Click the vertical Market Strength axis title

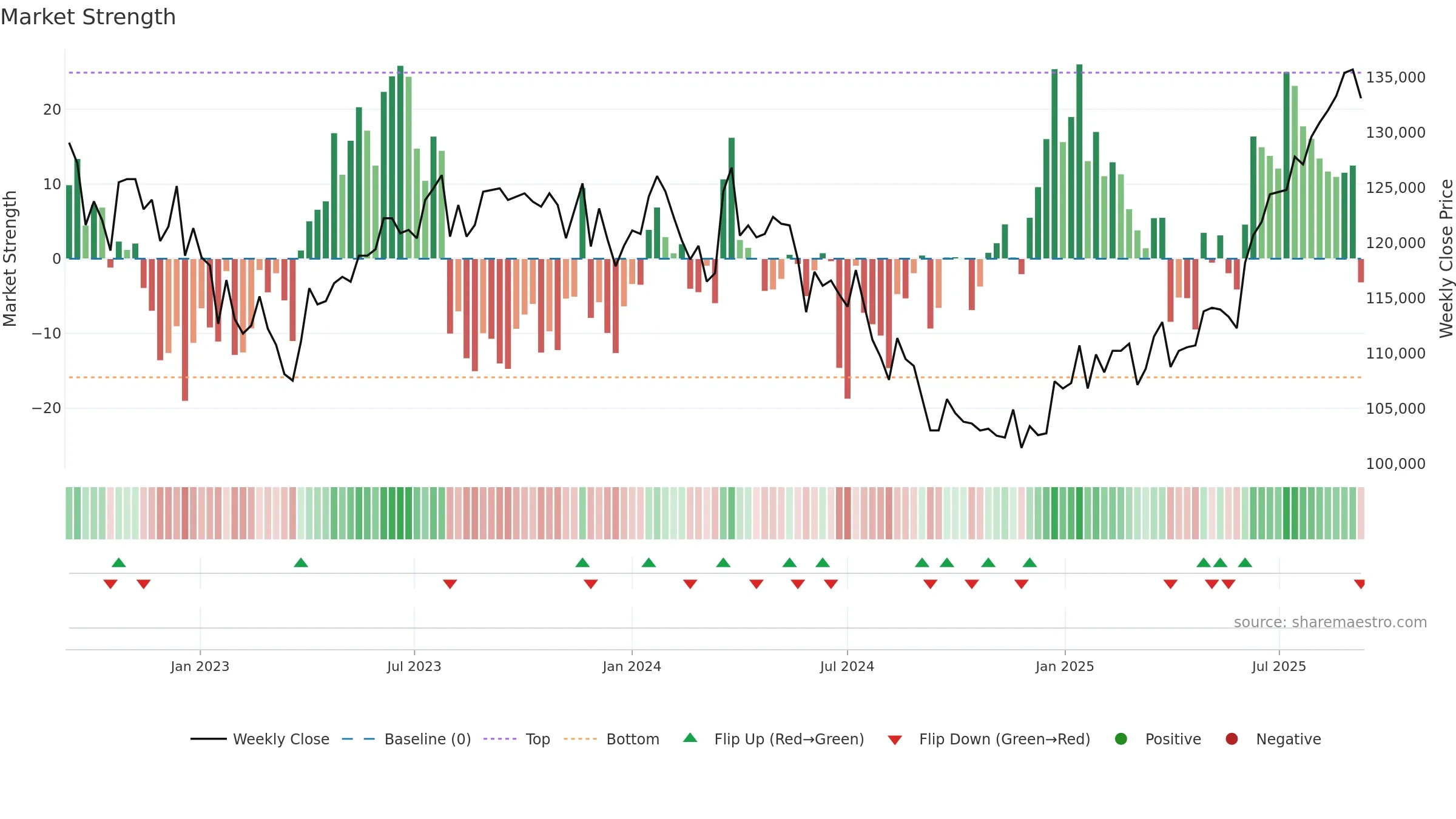10,259
